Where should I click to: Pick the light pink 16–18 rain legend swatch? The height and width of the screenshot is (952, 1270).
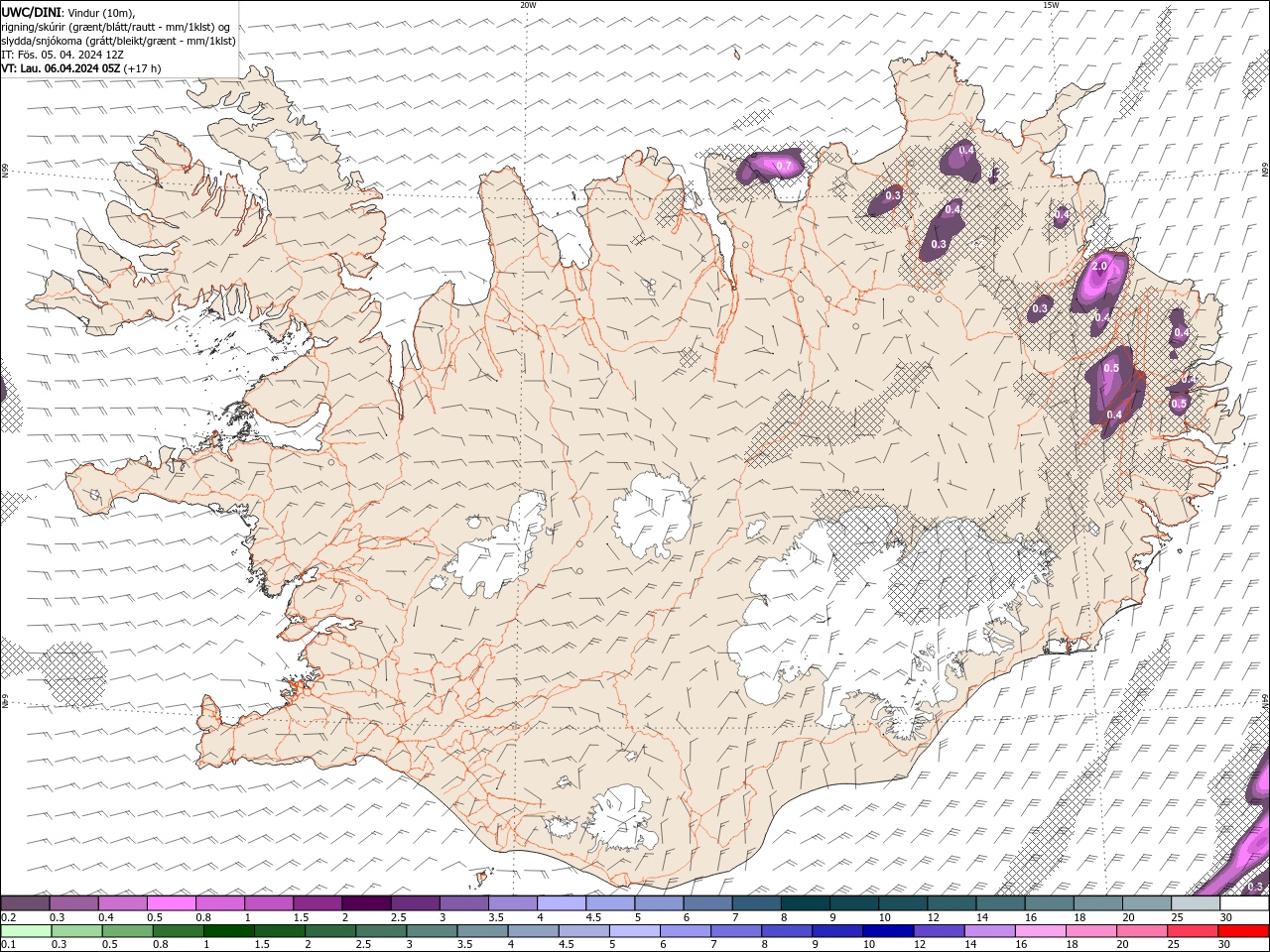pos(1040,931)
